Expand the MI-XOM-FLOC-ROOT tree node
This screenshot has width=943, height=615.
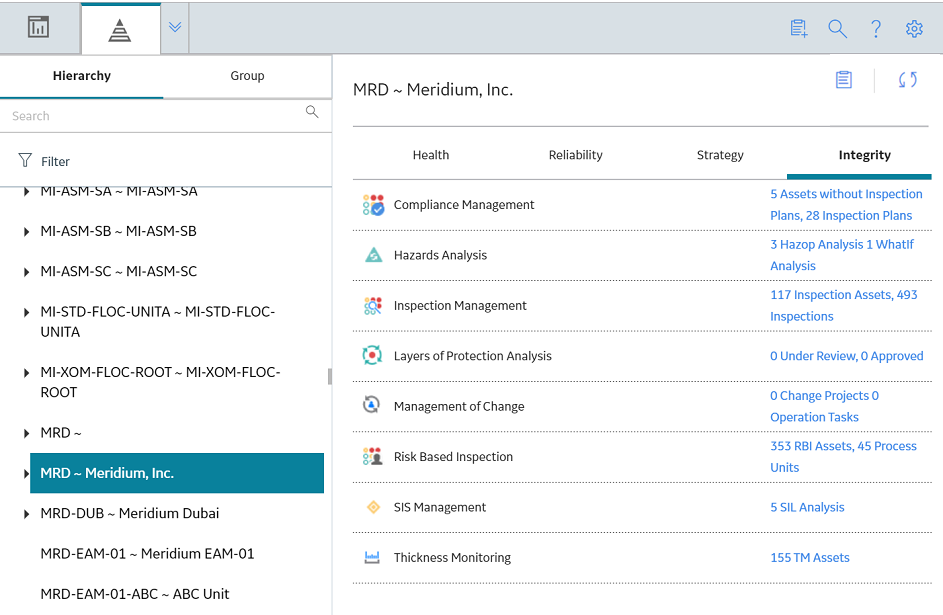[x=26, y=373]
